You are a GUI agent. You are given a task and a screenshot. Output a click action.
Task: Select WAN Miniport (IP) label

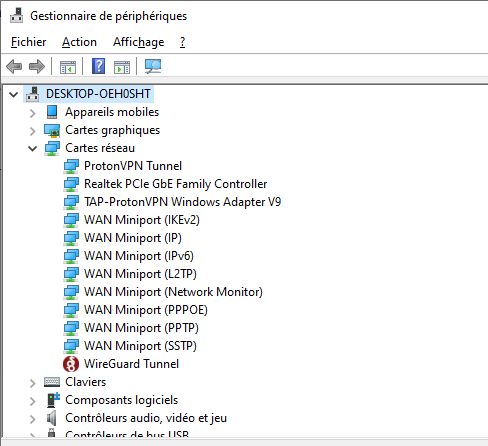[x=133, y=238]
